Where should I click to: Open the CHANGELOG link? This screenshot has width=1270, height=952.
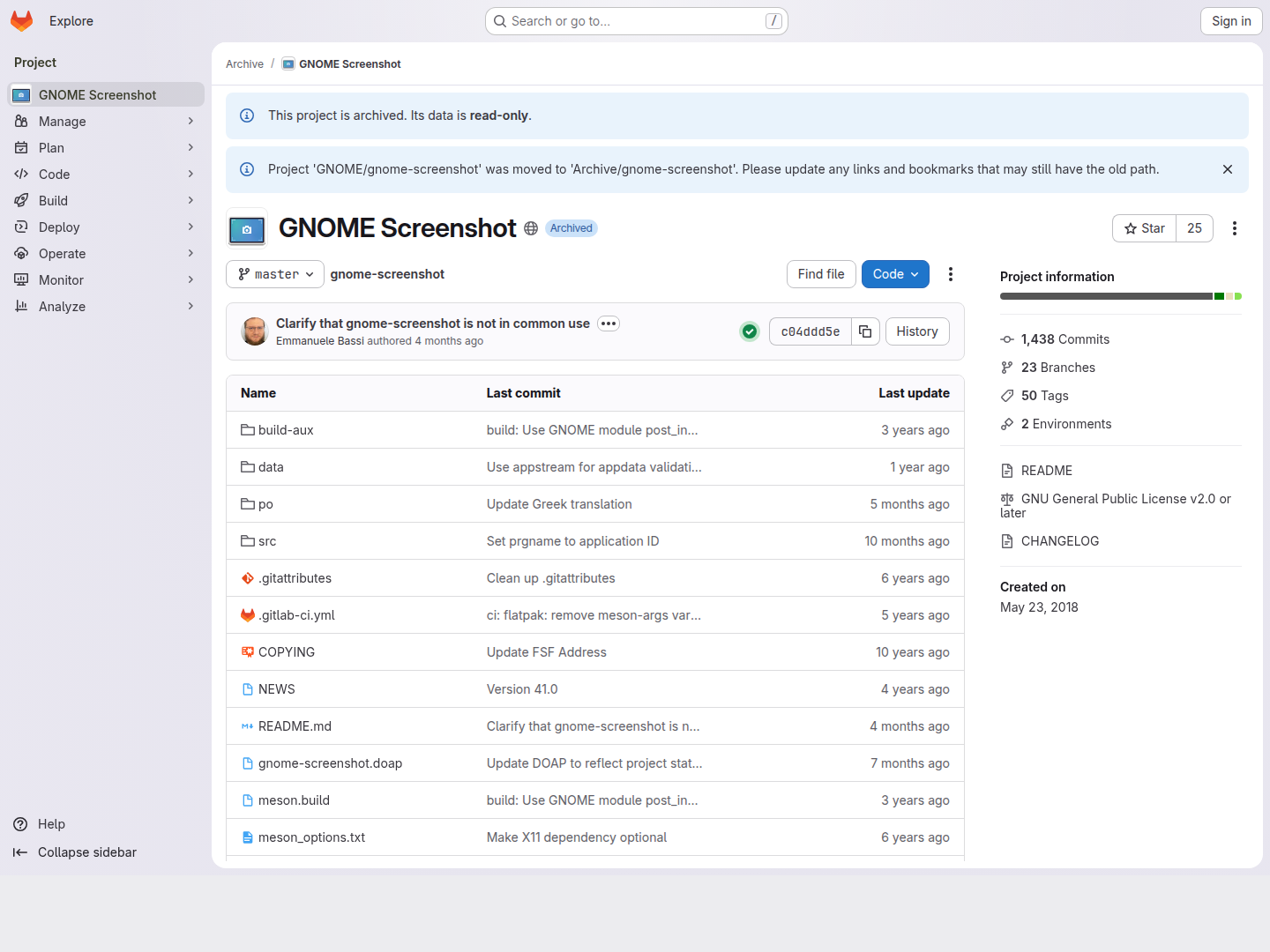(x=1060, y=541)
